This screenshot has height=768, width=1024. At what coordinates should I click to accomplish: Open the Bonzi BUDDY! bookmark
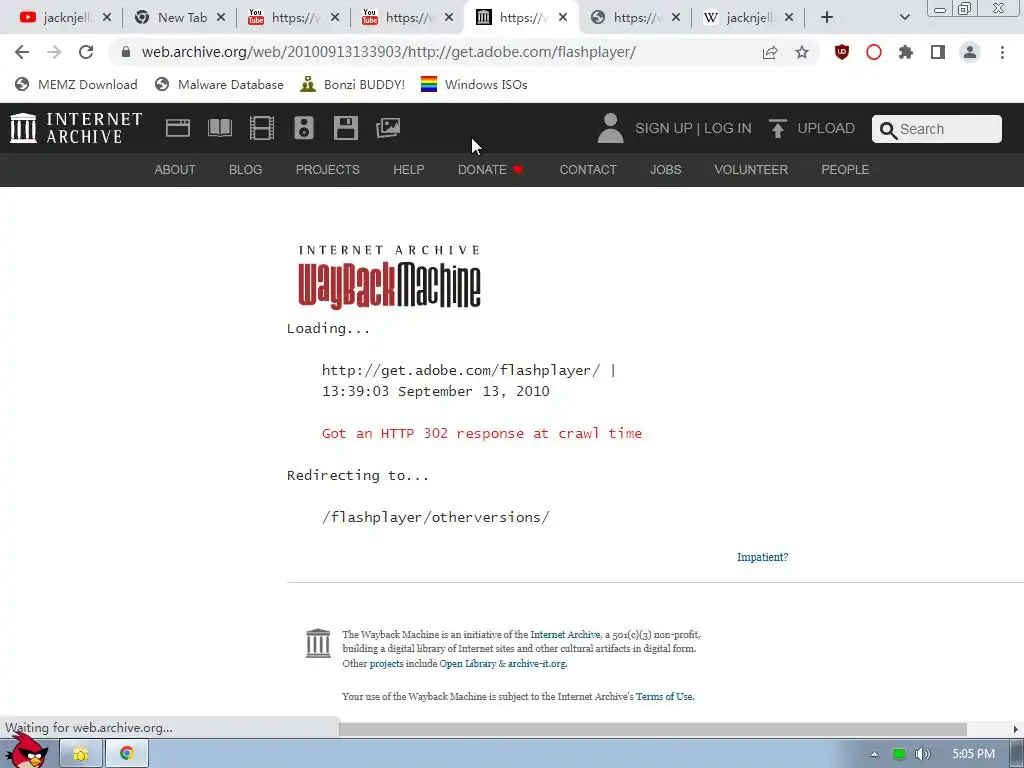(x=353, y=84)
